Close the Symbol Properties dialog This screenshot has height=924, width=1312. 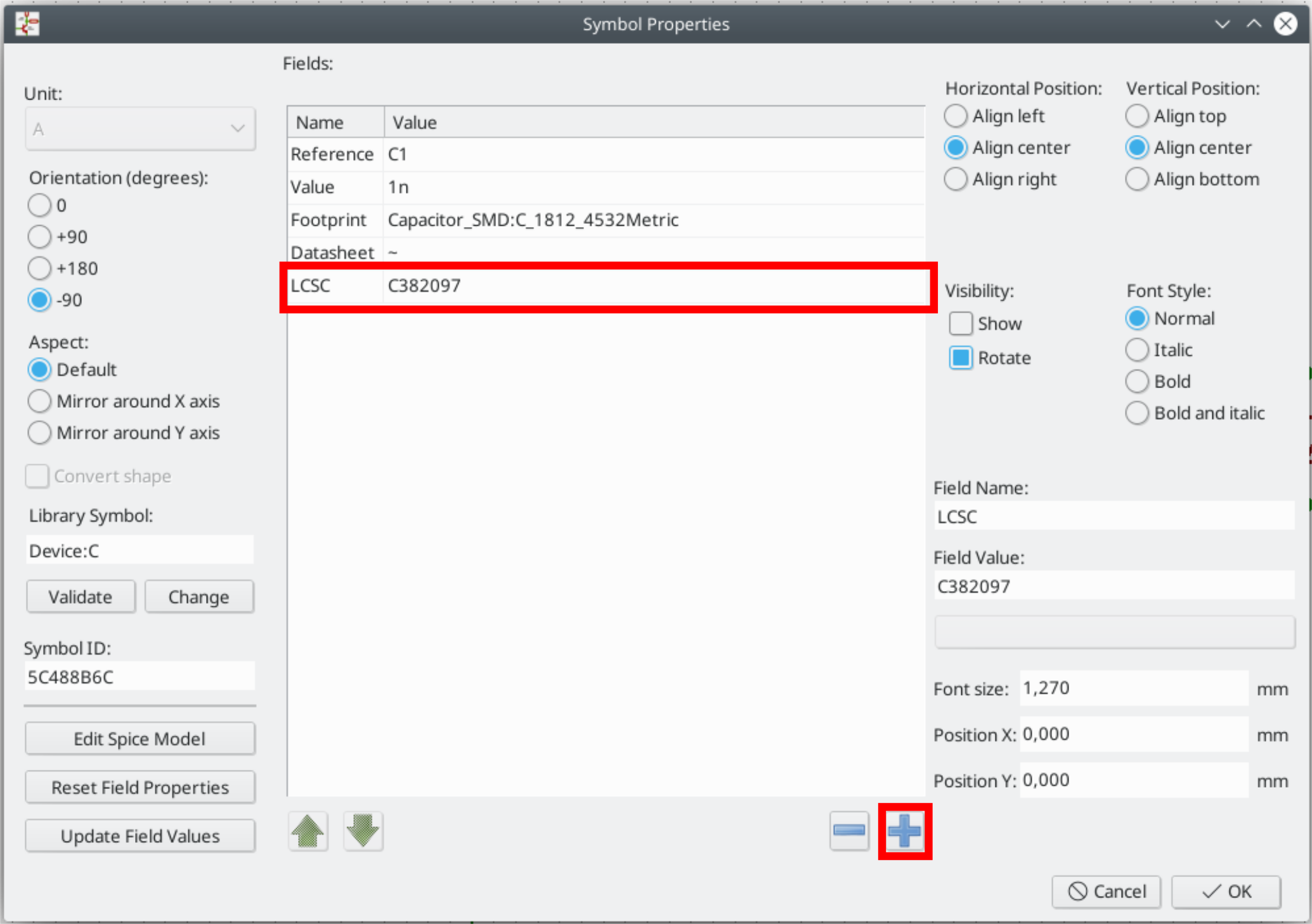[x=1285, y=24]
